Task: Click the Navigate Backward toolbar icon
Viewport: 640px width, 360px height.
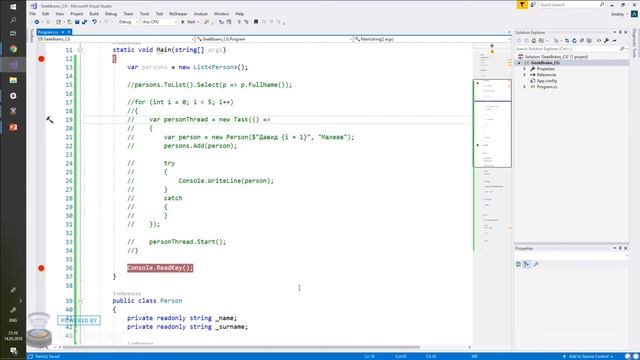Action: click(x=37, y=22)
